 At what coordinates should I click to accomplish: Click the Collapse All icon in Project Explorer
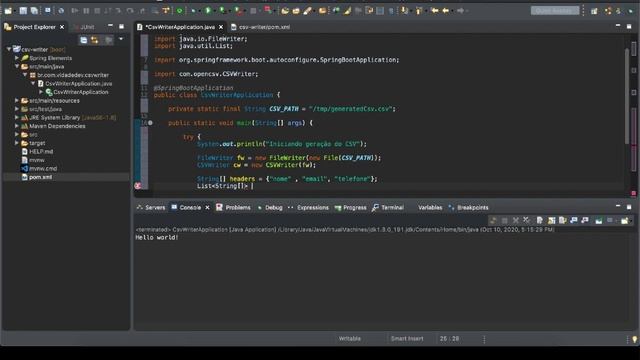(x=84, y=40)
